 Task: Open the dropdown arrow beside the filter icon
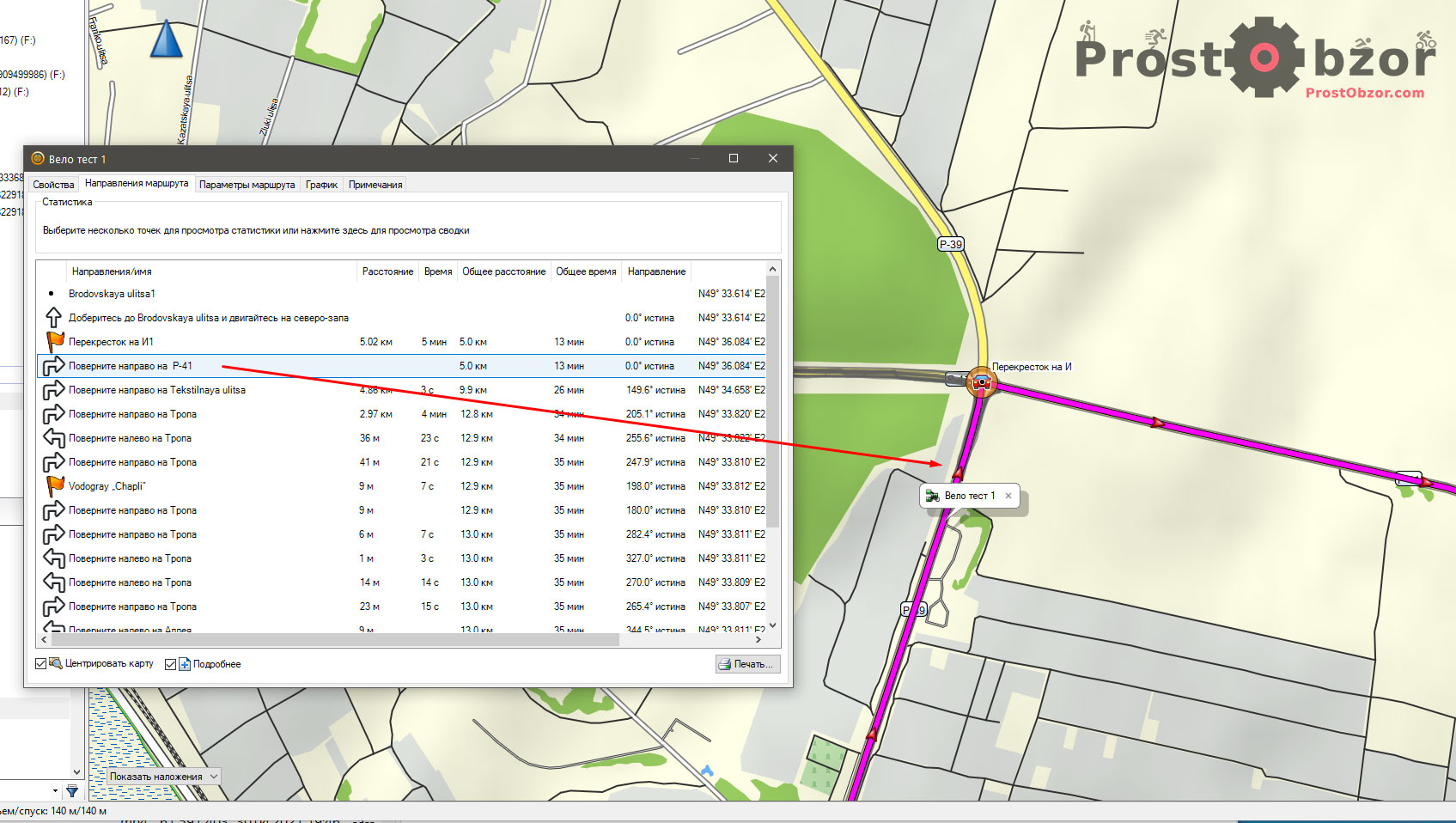pyautogui.click(x=56, y=790)
